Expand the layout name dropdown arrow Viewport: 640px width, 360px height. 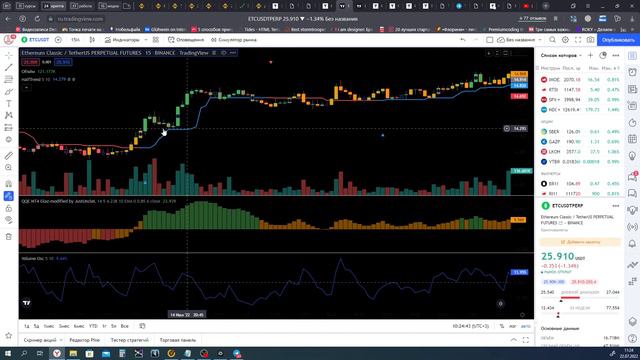tap(540, 40)
